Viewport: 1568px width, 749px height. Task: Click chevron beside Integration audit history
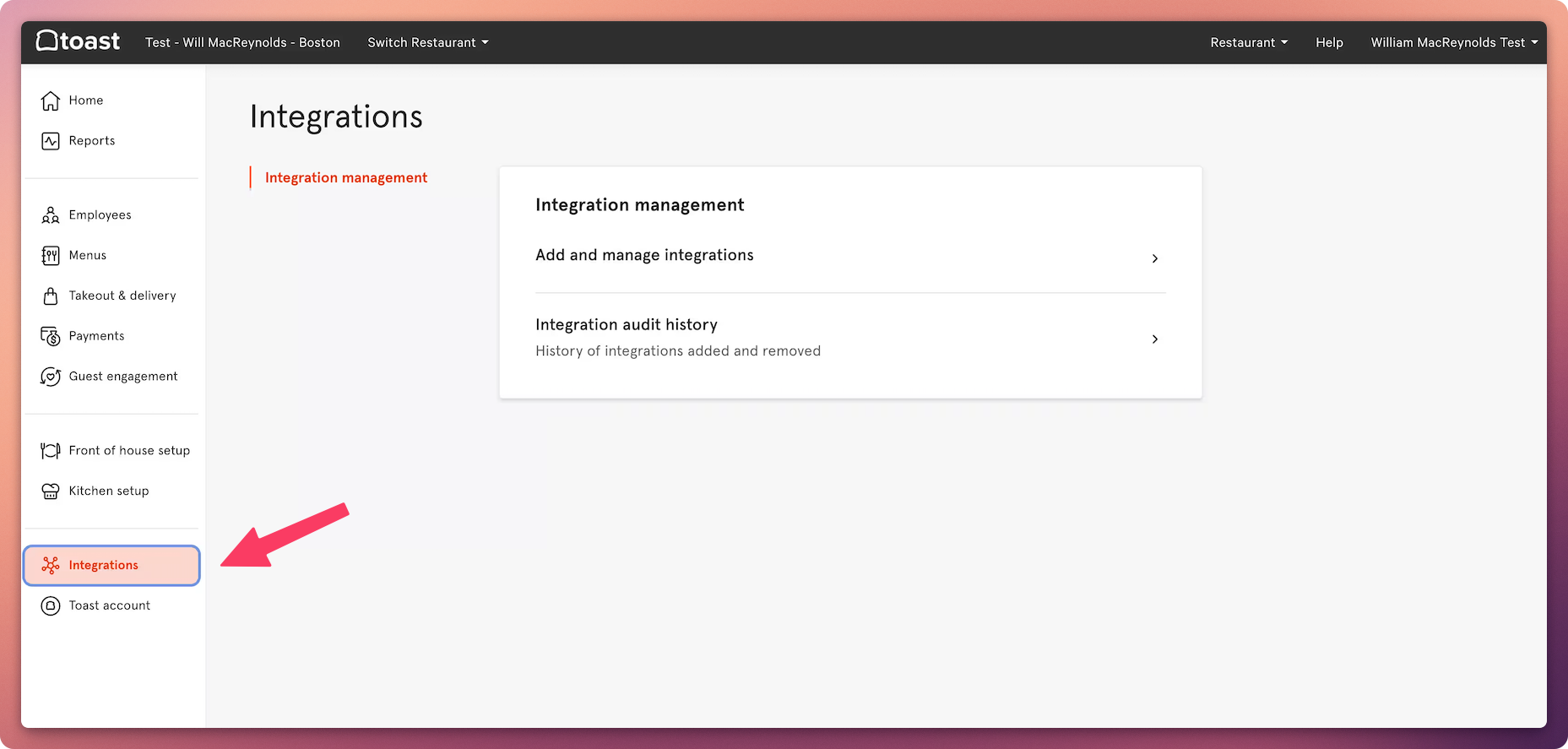[x=1155, y=339]
